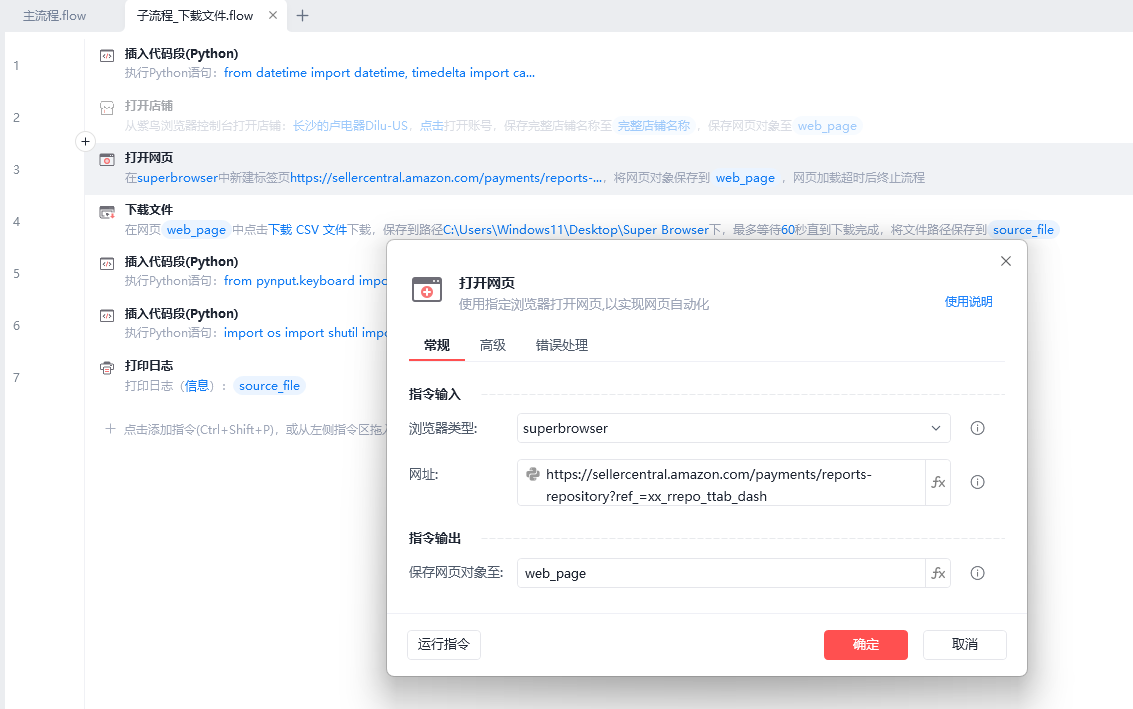Viewport: 1133px width, 709px height.
Task: Click 信息 log level link in row 7
Action: click(197, 386)
